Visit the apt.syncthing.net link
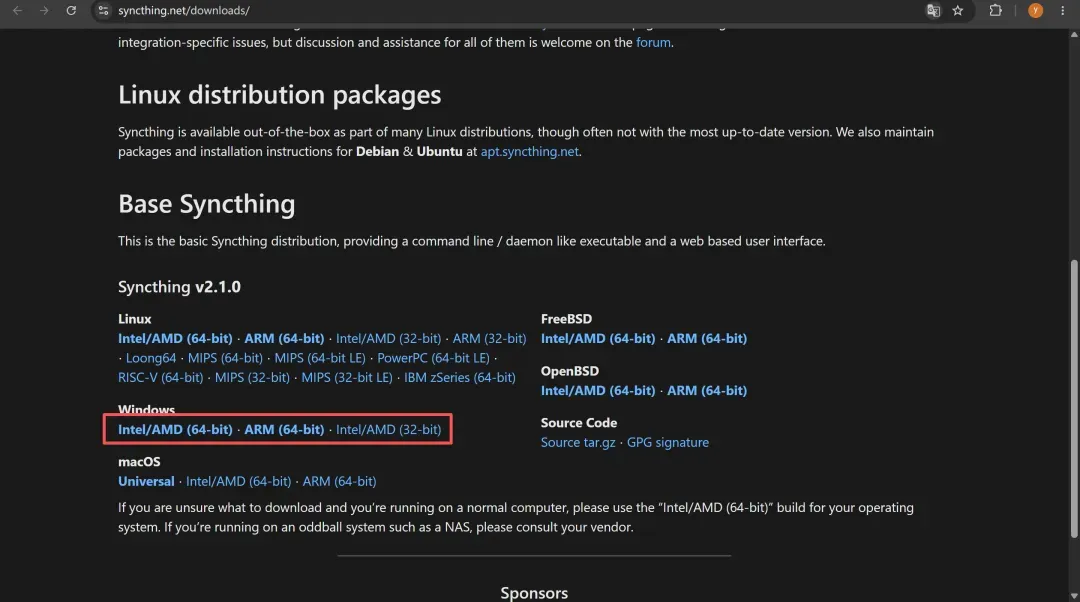Viewport: 1080px width, 602px height. [530, 152]
